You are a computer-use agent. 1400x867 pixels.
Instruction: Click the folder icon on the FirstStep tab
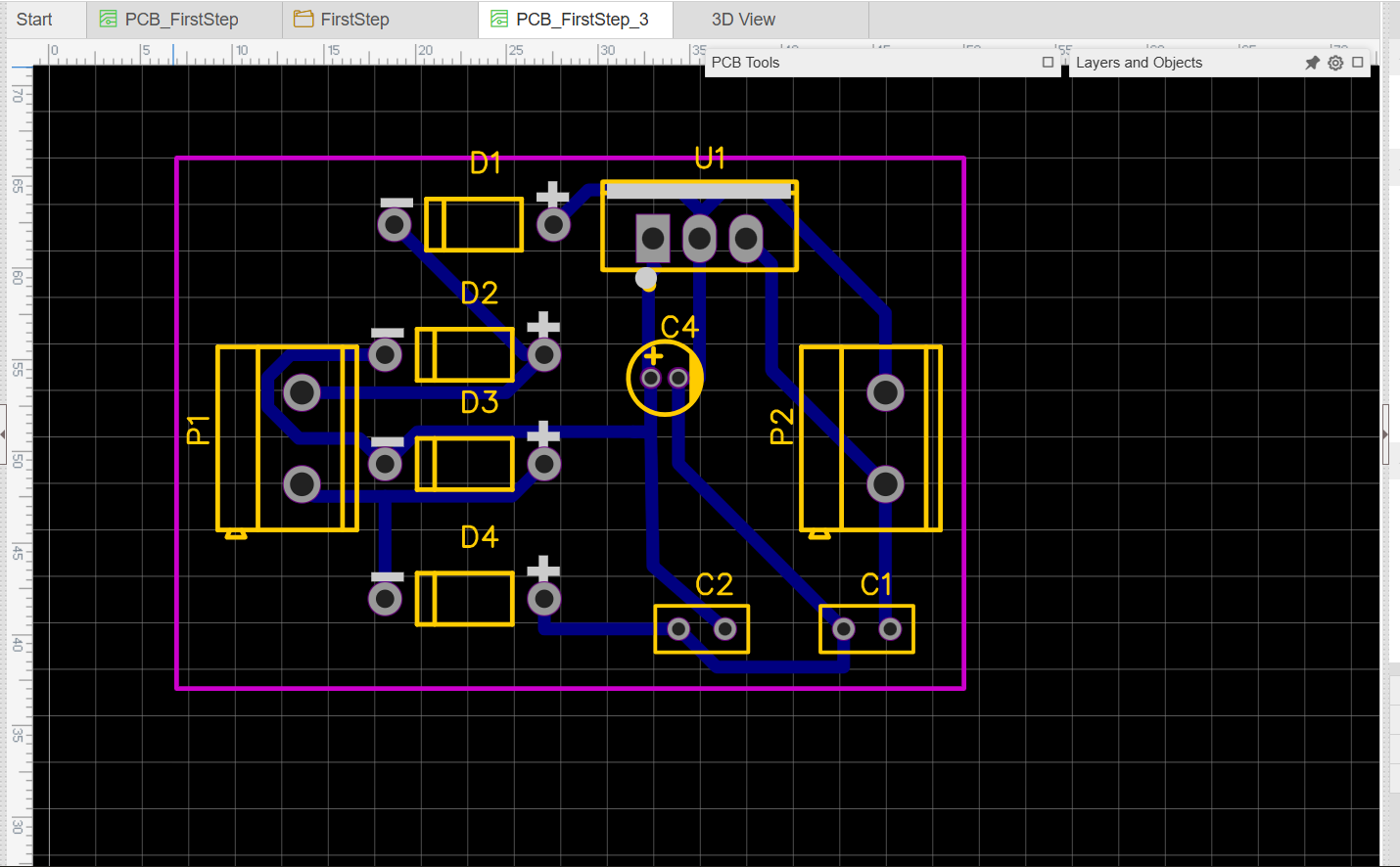coord(302,18)
